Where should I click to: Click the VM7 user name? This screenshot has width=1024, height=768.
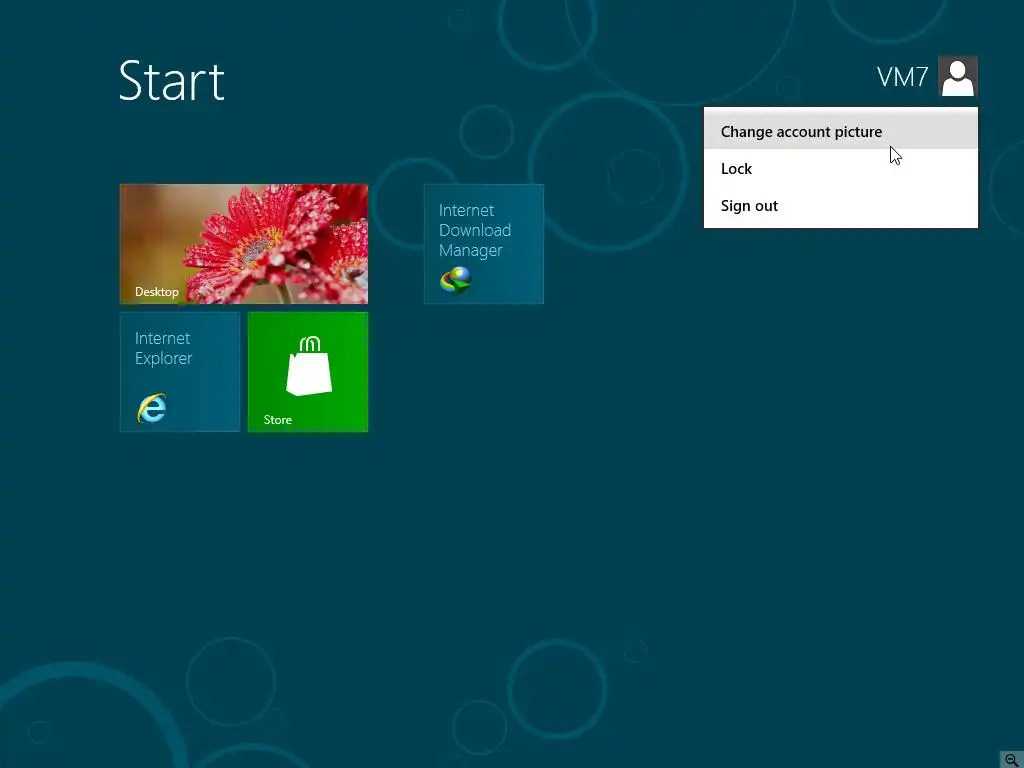(x=903, y=77)
